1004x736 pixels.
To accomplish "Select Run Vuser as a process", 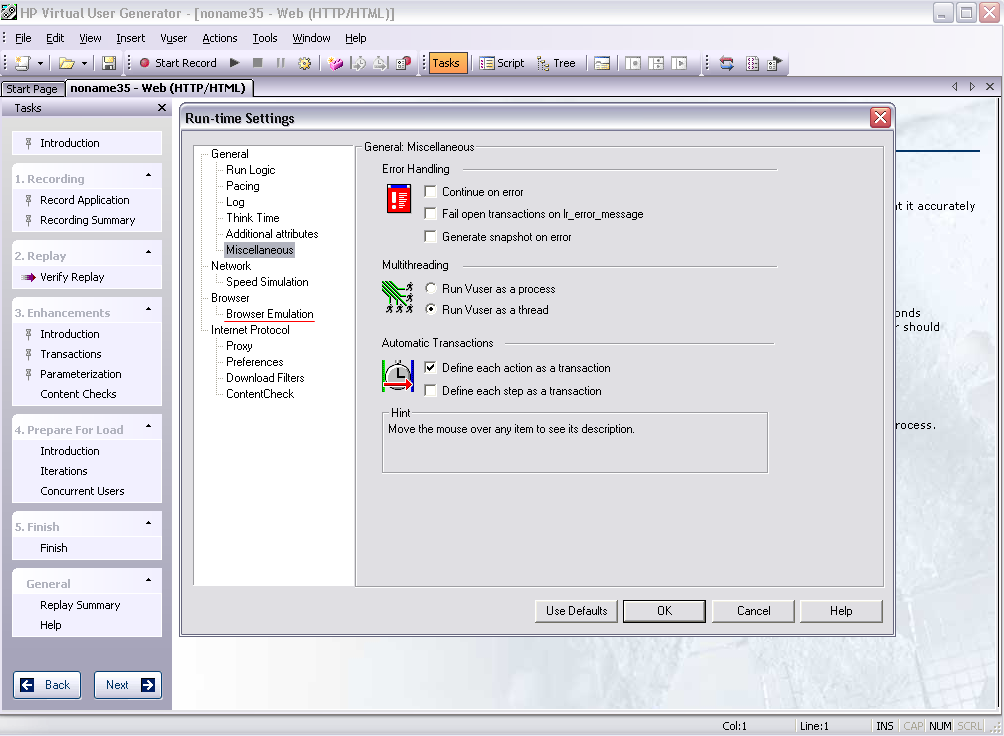I will [x=430, y=289].
